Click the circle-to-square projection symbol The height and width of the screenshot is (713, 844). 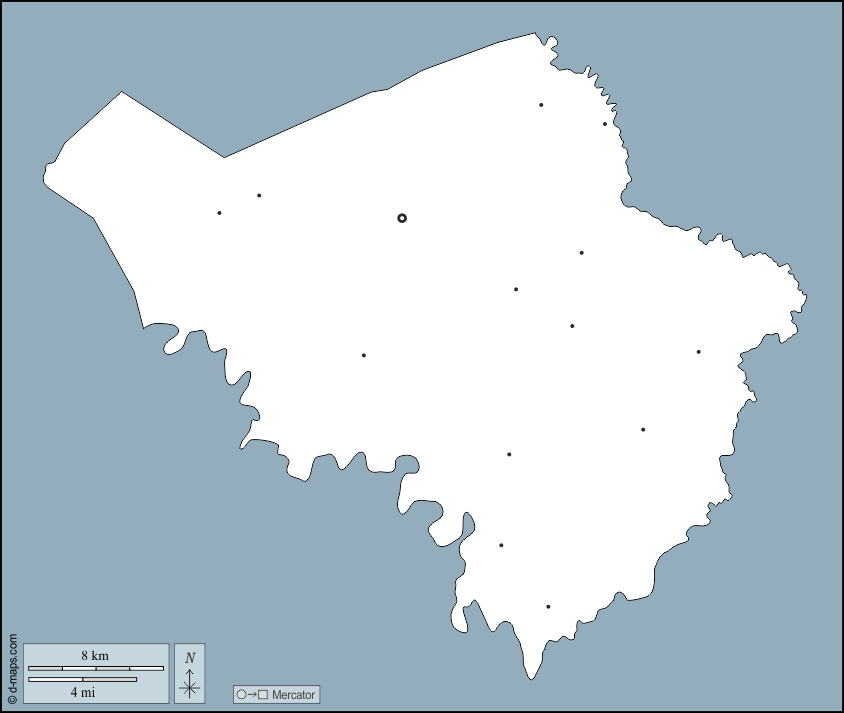point(252,694)
